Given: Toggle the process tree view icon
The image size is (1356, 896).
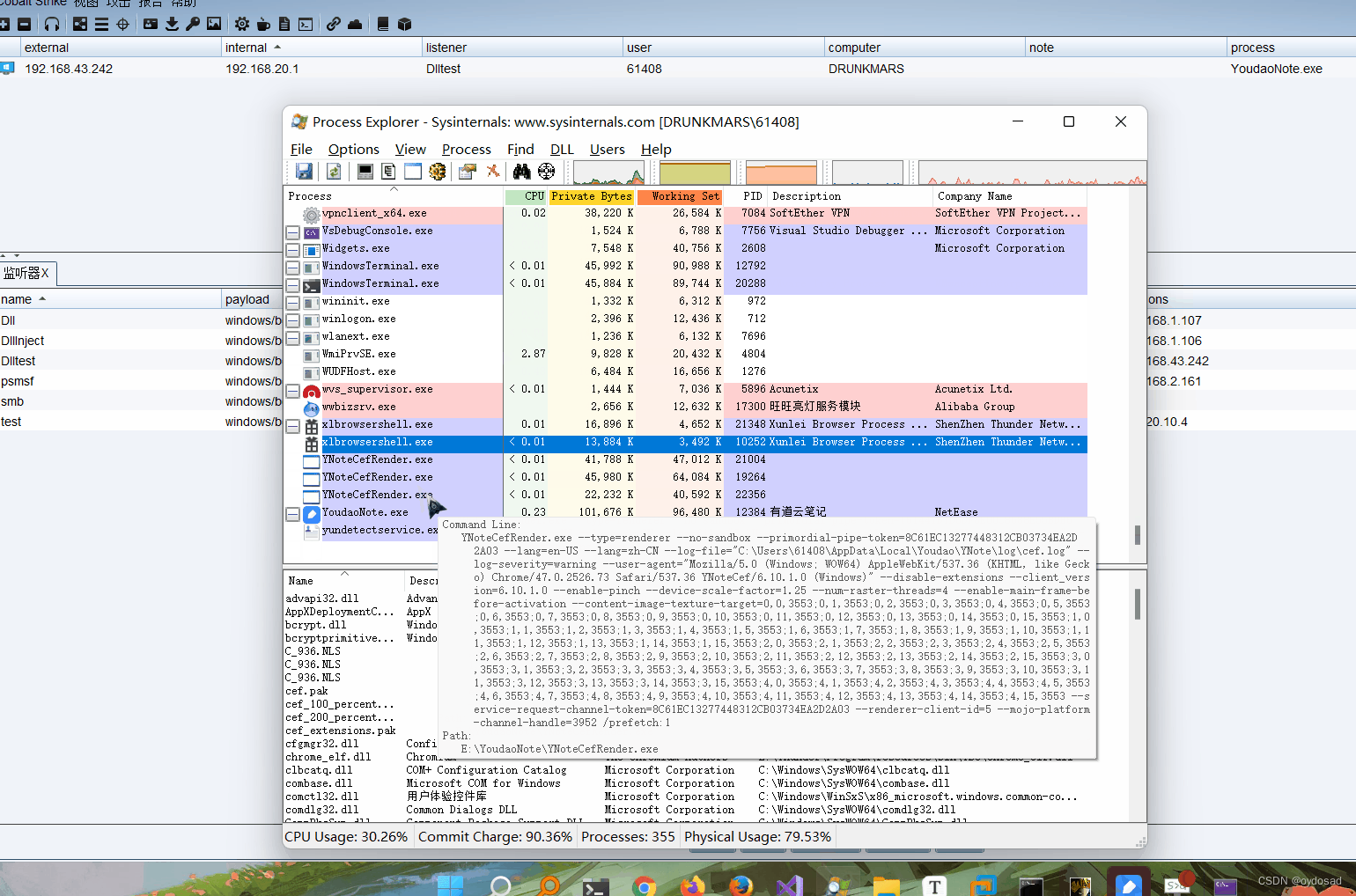Looking at the screenshot, I should click(x=388, y=172).
